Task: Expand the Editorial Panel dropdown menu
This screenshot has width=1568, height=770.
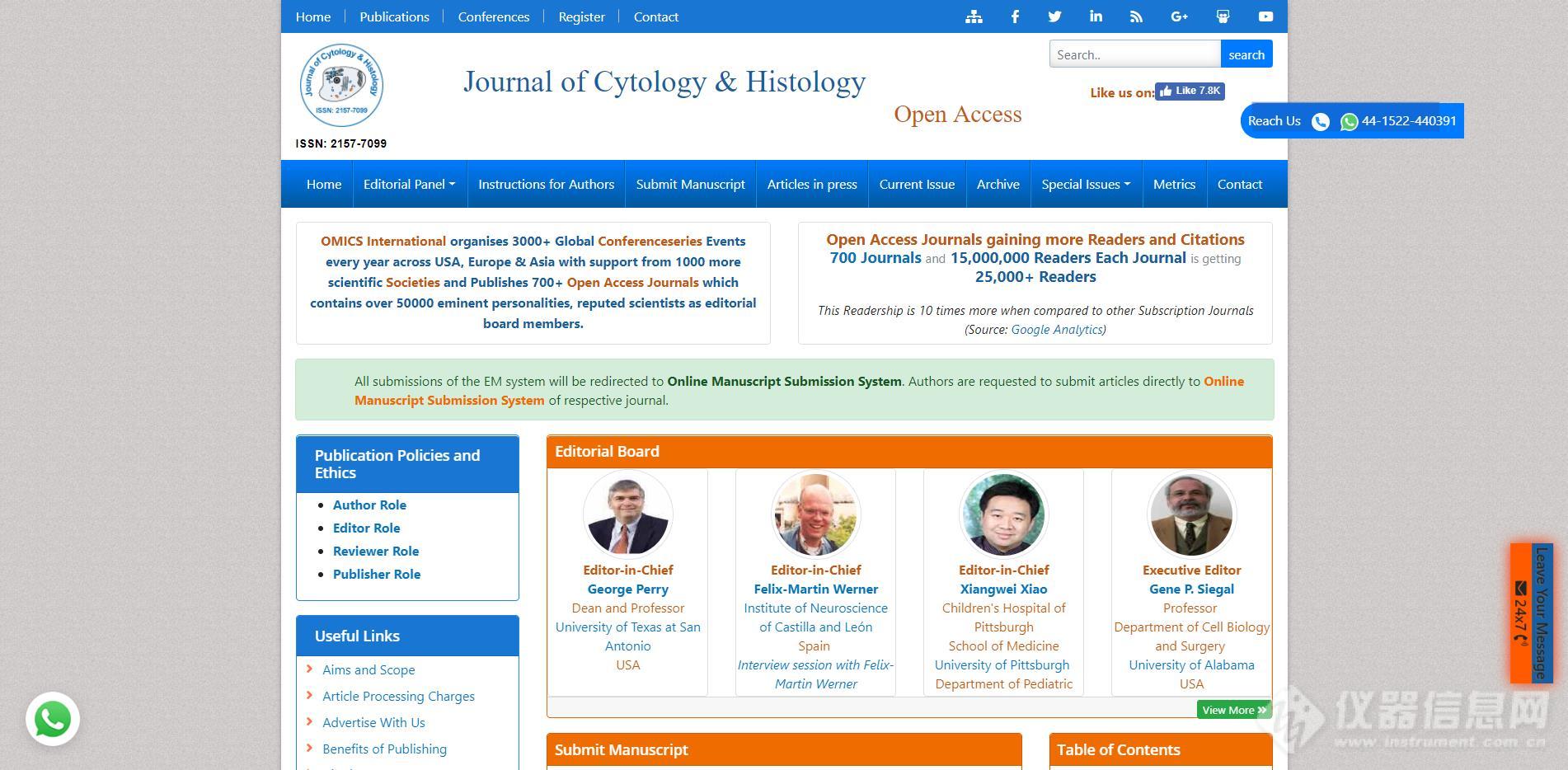Action: pyautogui.click(x=409, y=184)
